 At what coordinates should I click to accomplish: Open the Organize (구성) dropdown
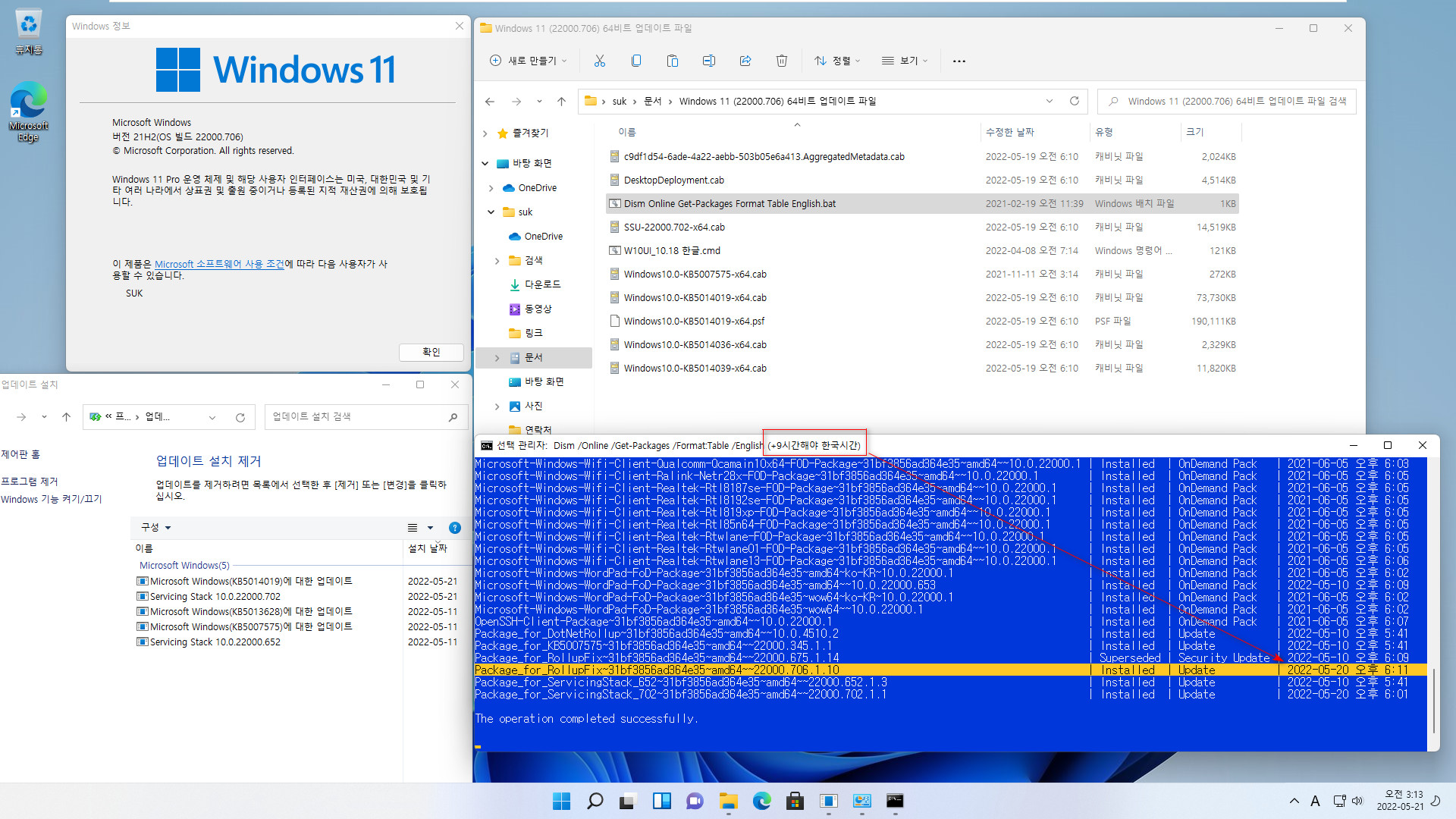click(x=156, y=528)
